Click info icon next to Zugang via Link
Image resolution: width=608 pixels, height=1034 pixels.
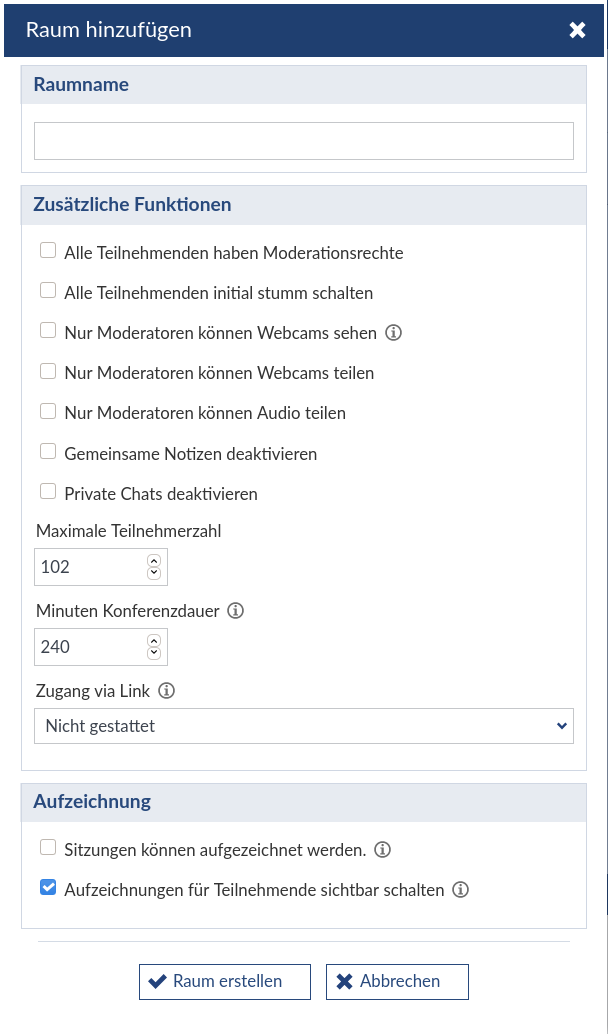click(167, 691)
